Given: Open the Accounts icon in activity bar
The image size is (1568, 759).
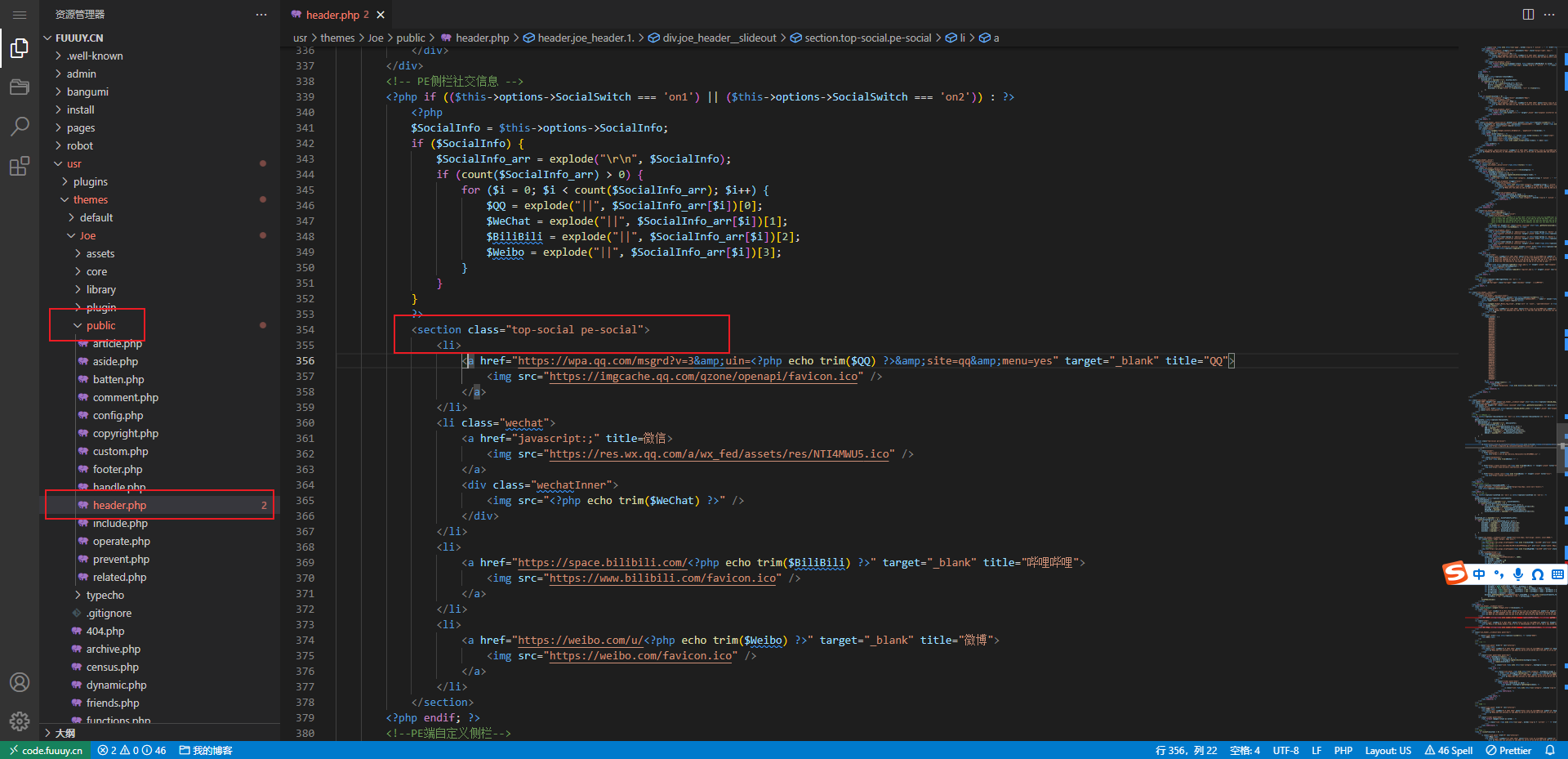Looking at the screenshot, I should (x=20, y=682).
